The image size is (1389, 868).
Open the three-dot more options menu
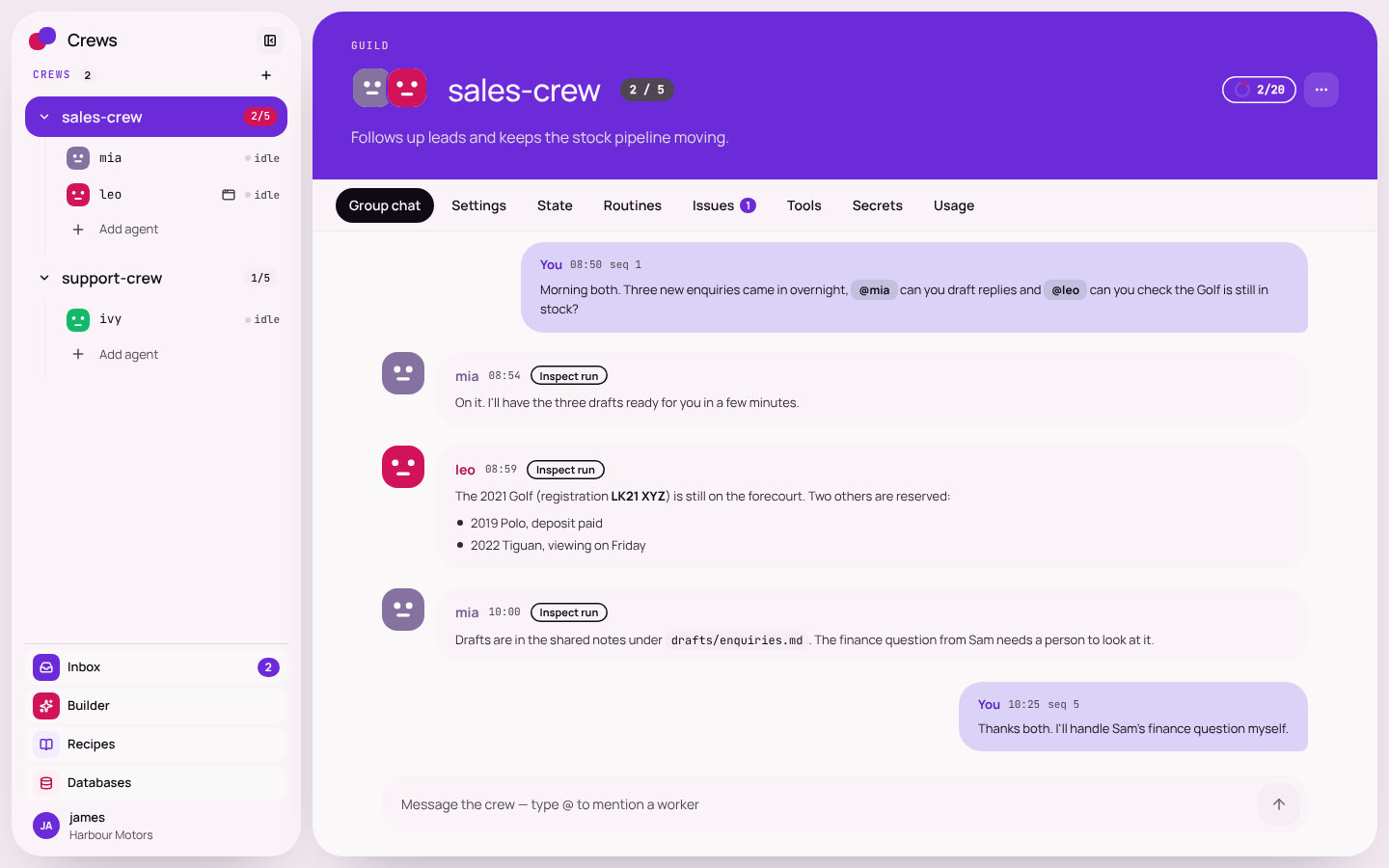click(1321, 90)
